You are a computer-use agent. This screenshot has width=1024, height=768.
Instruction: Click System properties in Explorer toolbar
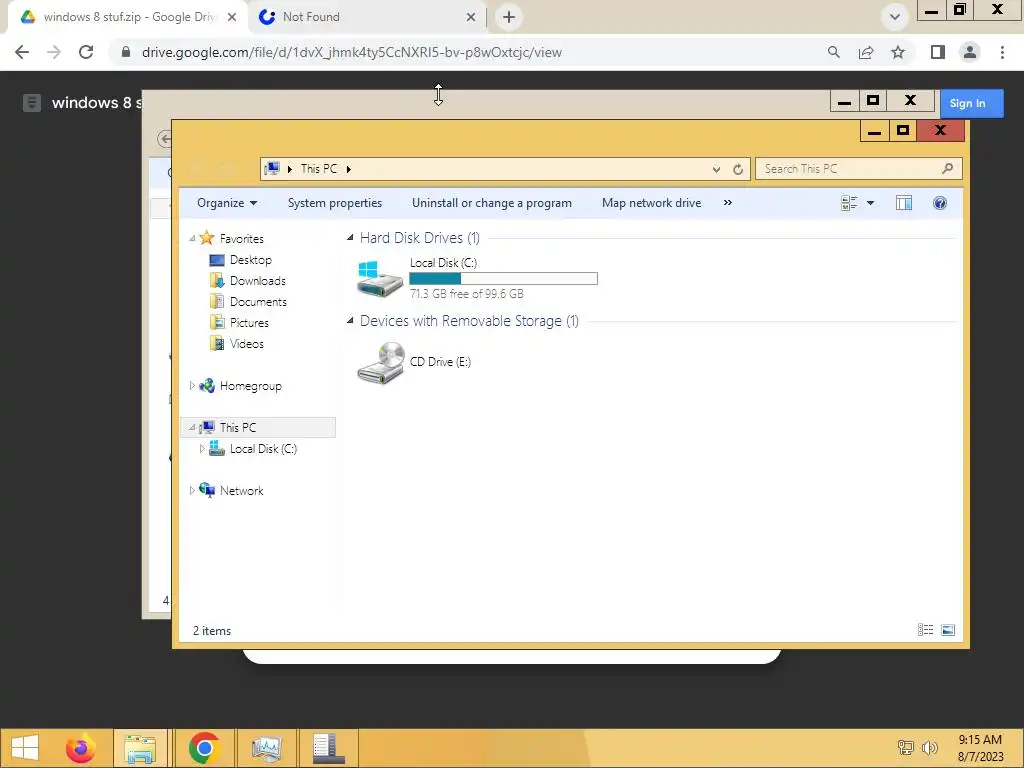pyautogui.click(x=335, y=203)
